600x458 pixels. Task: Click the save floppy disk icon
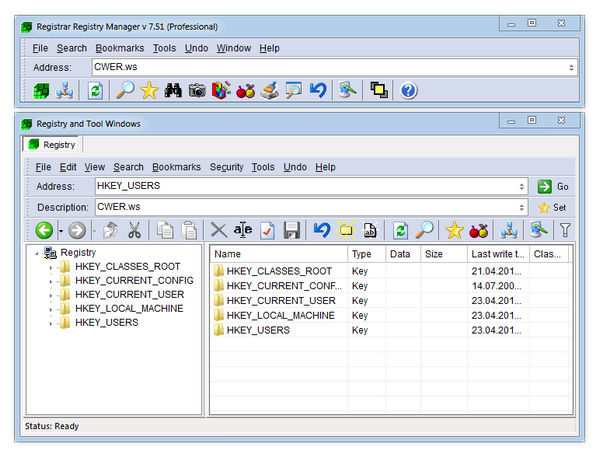[x=292, y=230]
